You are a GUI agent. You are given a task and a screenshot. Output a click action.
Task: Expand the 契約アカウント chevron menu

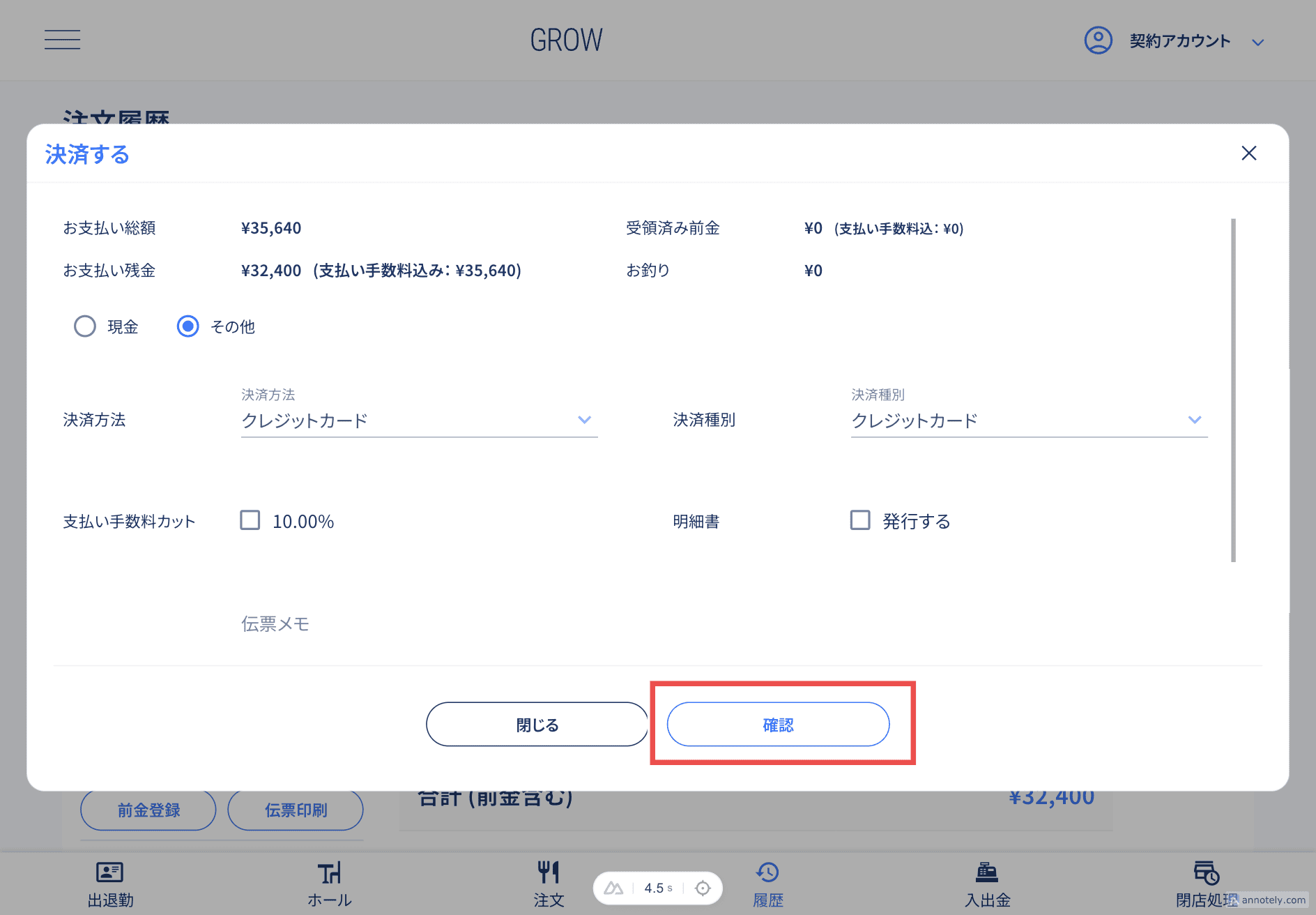(1257, 43)
